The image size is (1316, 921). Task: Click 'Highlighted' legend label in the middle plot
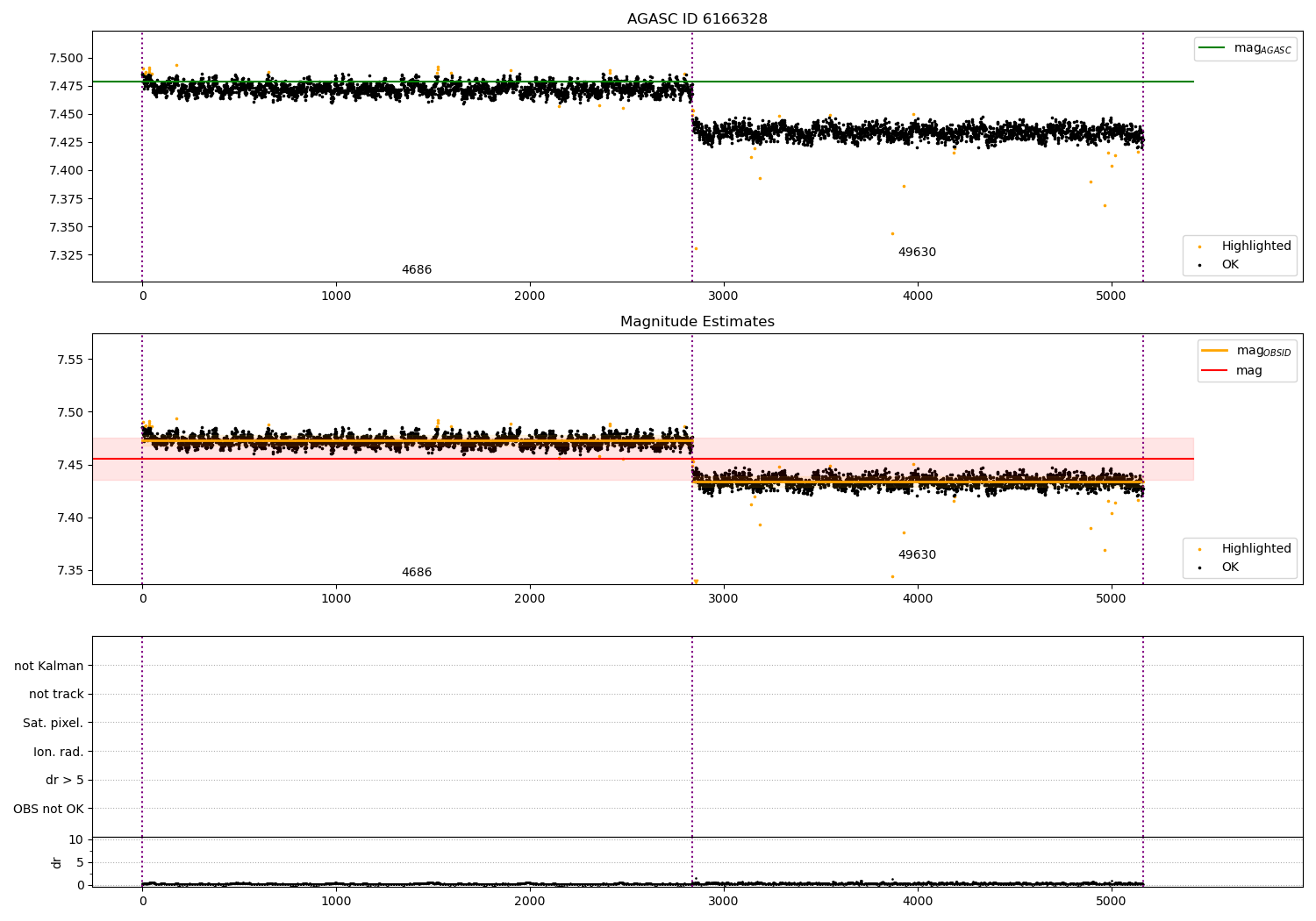pyautogui.click(x=1256, y=549)
